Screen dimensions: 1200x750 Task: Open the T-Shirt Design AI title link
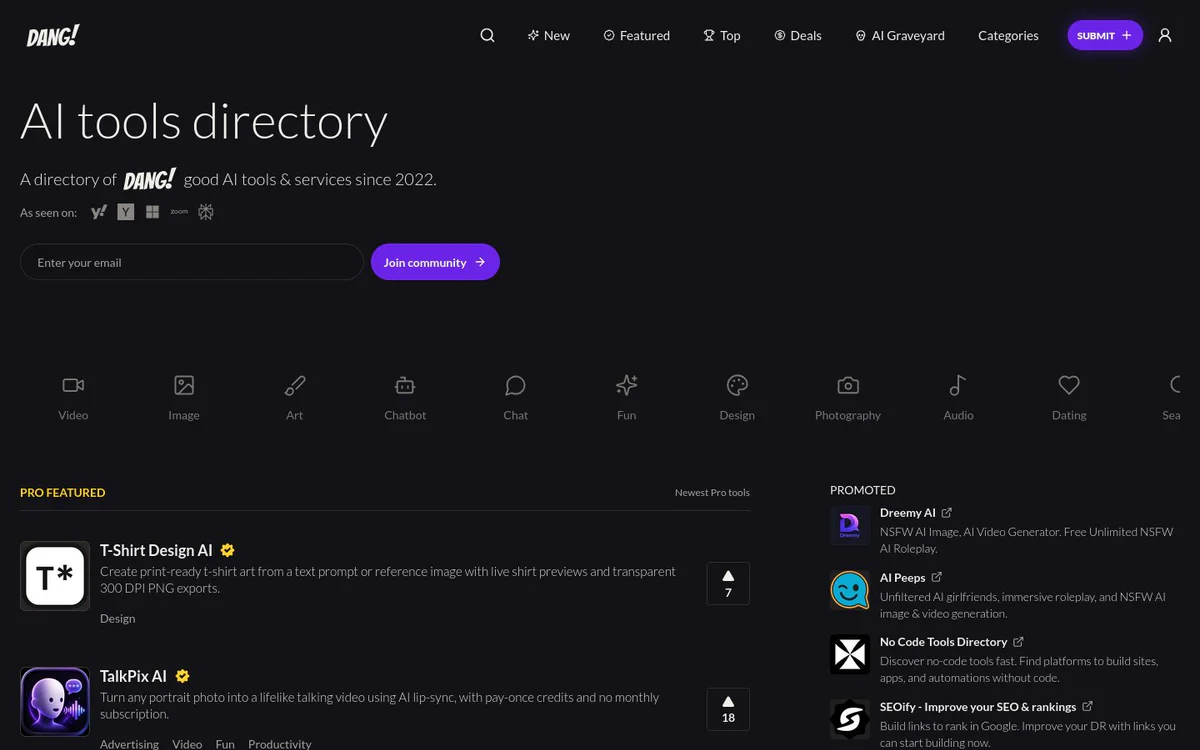[x=156, y=550]
